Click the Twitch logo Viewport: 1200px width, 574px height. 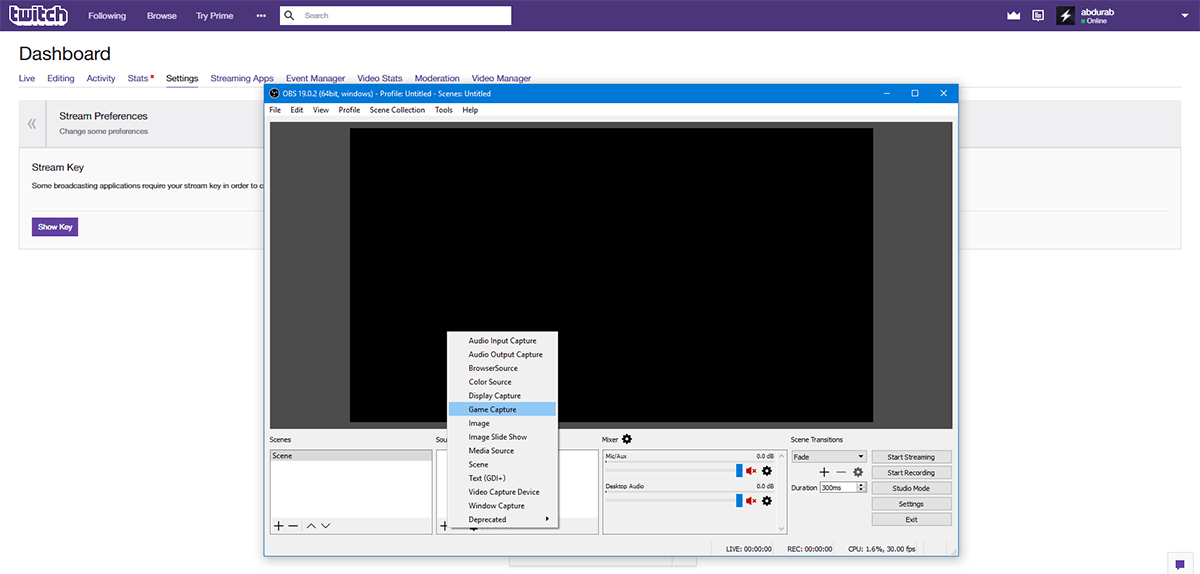point(39,15)
